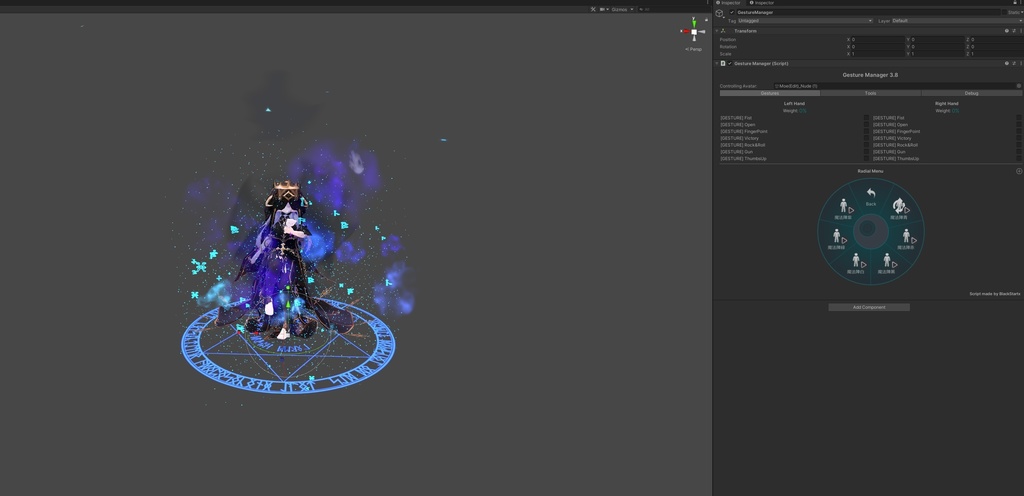
Task: Toggle the scene gizmo rotation lock icon
Action: point(706,20)
